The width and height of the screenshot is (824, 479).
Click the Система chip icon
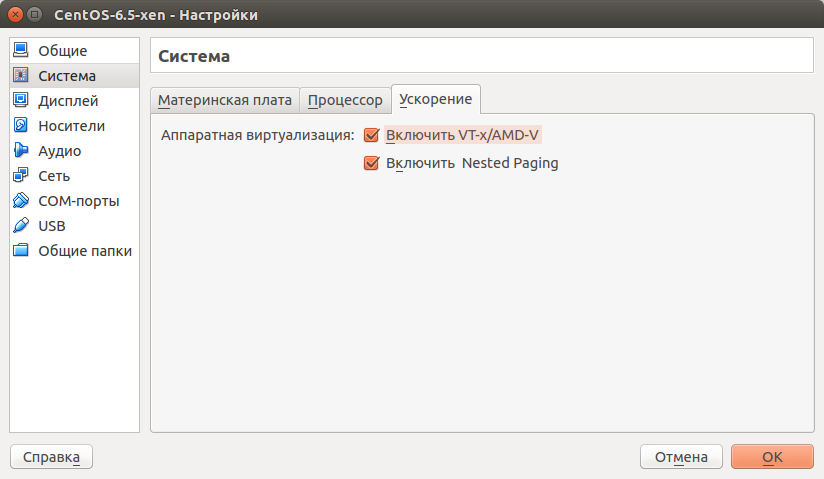[x=21, y=75]
